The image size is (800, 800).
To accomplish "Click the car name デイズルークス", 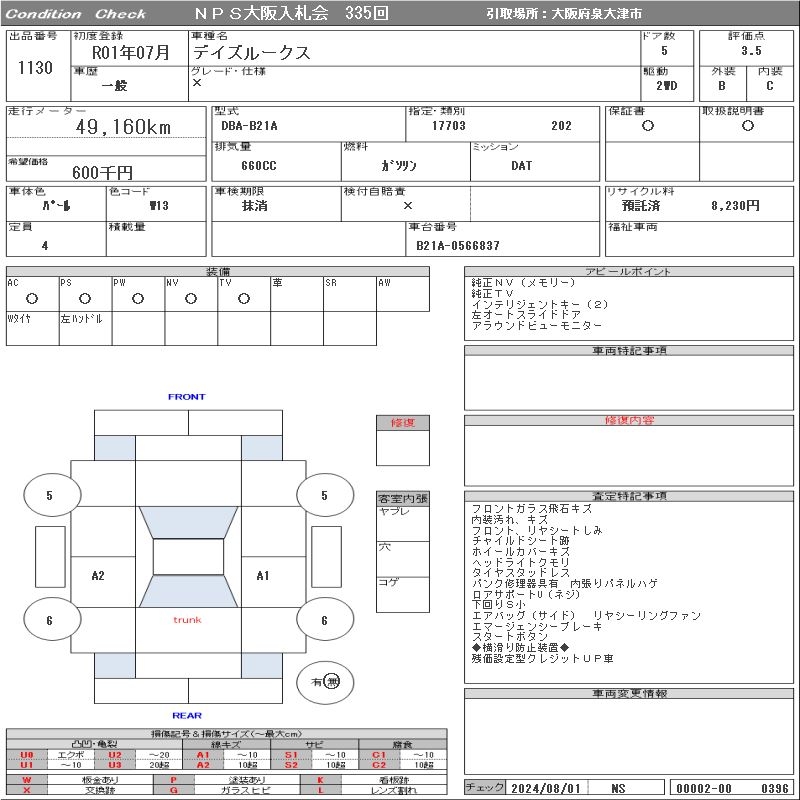I will click(252, 53).
